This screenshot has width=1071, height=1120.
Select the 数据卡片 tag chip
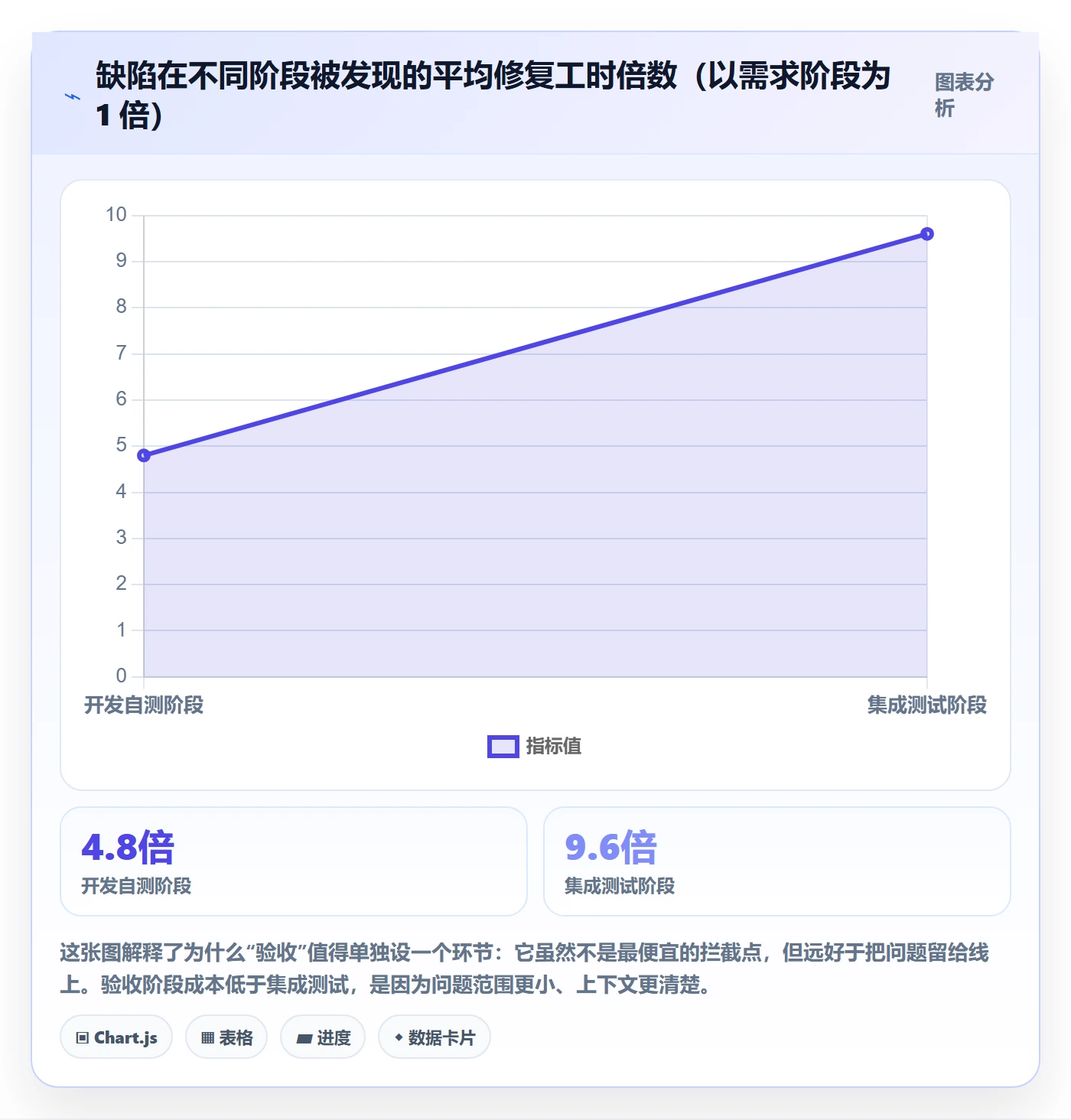tap(435, 1037)
